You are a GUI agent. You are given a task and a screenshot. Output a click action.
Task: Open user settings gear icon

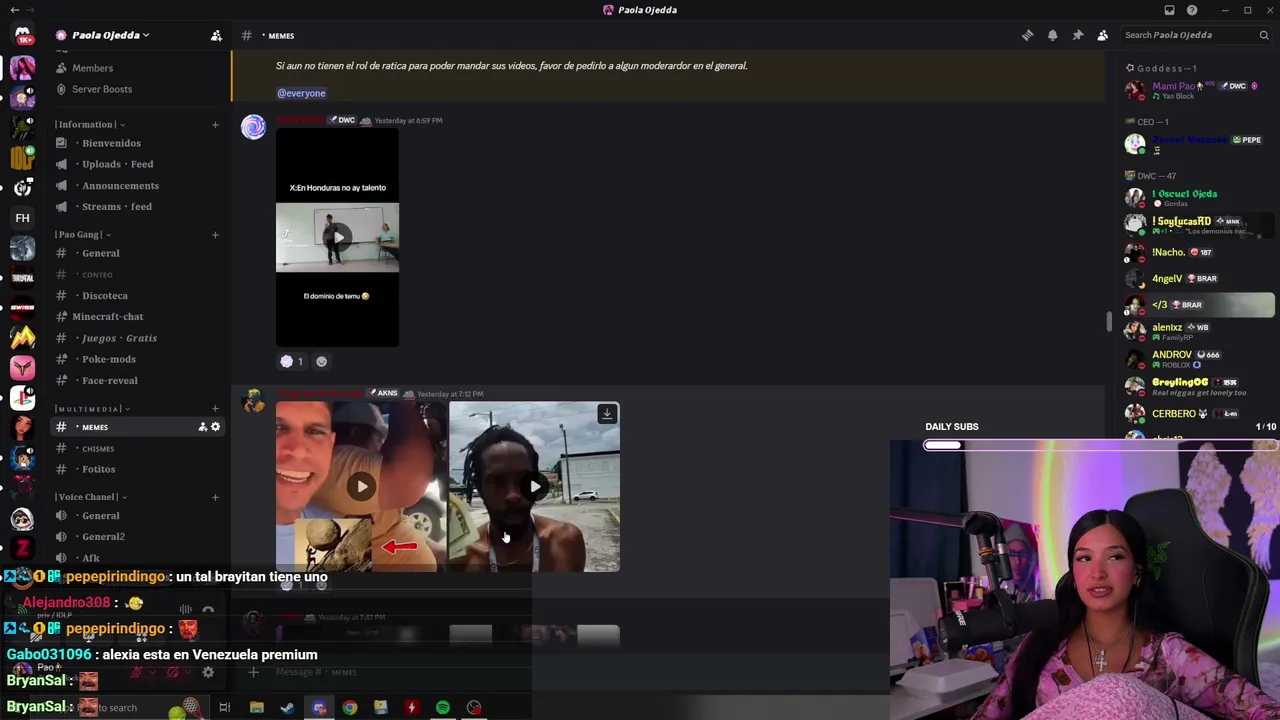208,672
